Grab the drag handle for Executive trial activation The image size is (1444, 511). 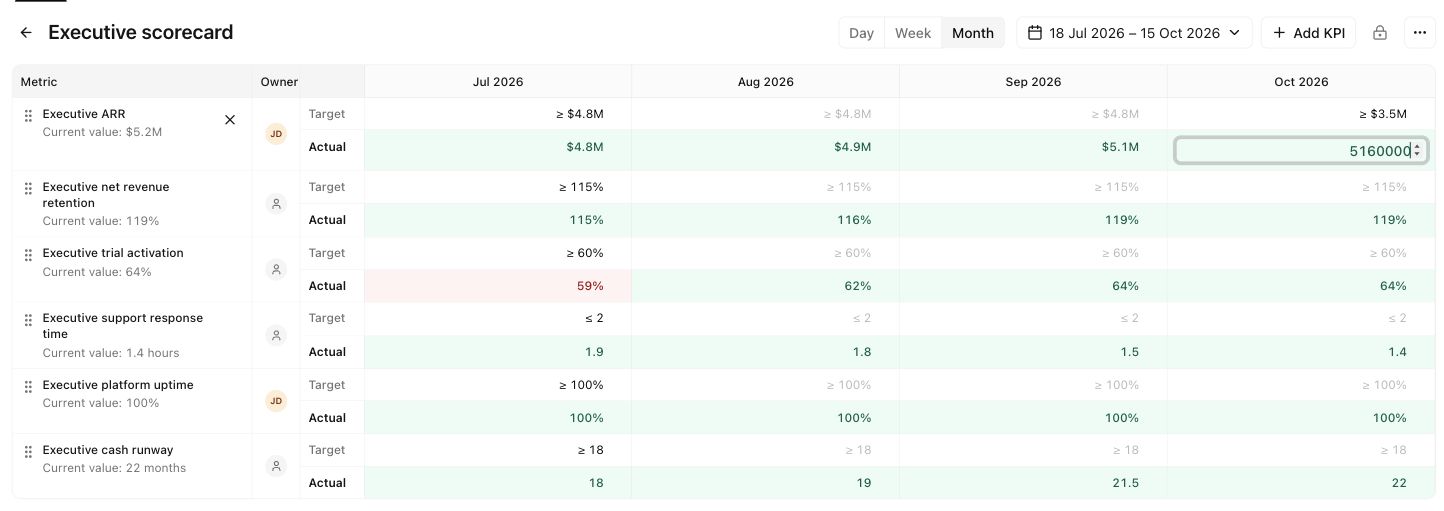tap(28, 255)
